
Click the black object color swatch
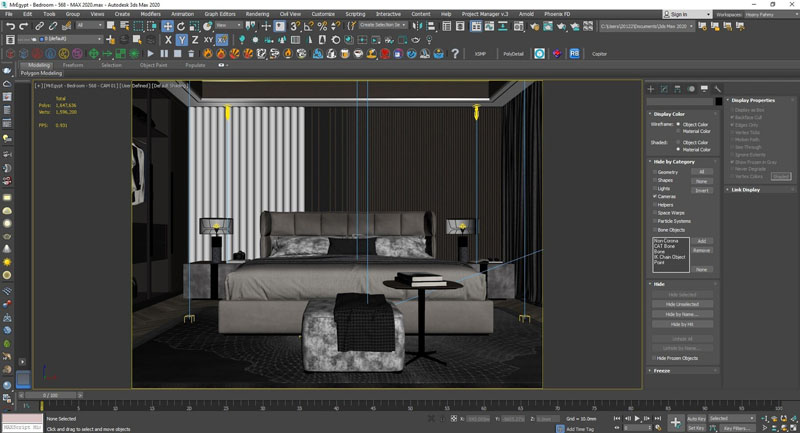[718, 101]
